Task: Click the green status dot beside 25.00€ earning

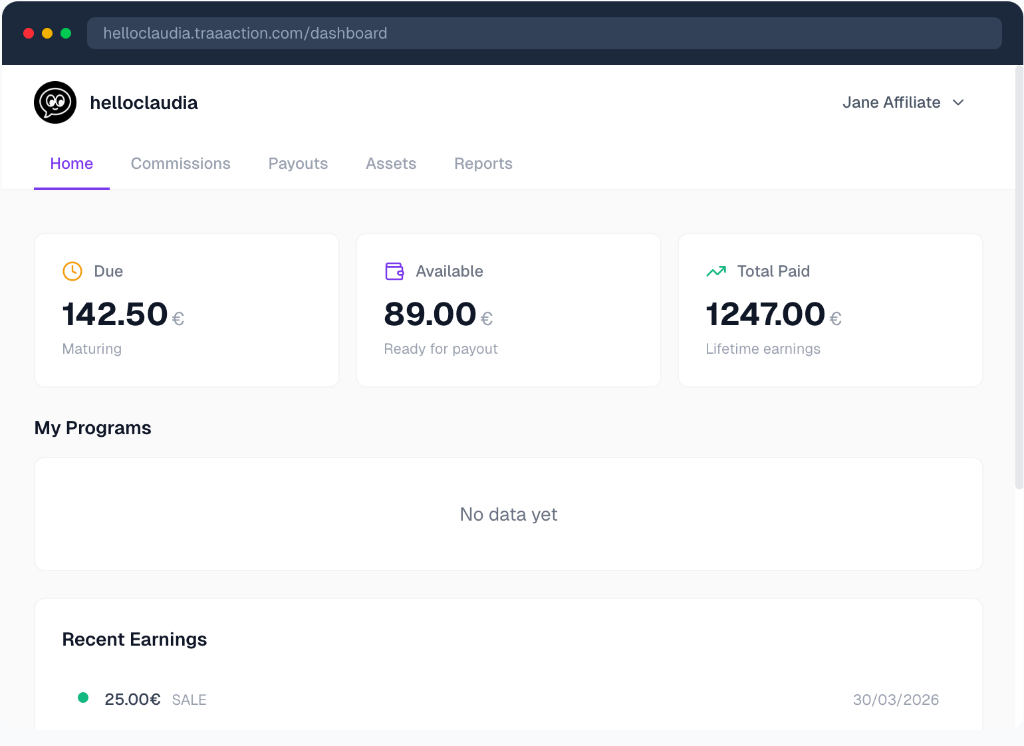Action: click(83, 697)
